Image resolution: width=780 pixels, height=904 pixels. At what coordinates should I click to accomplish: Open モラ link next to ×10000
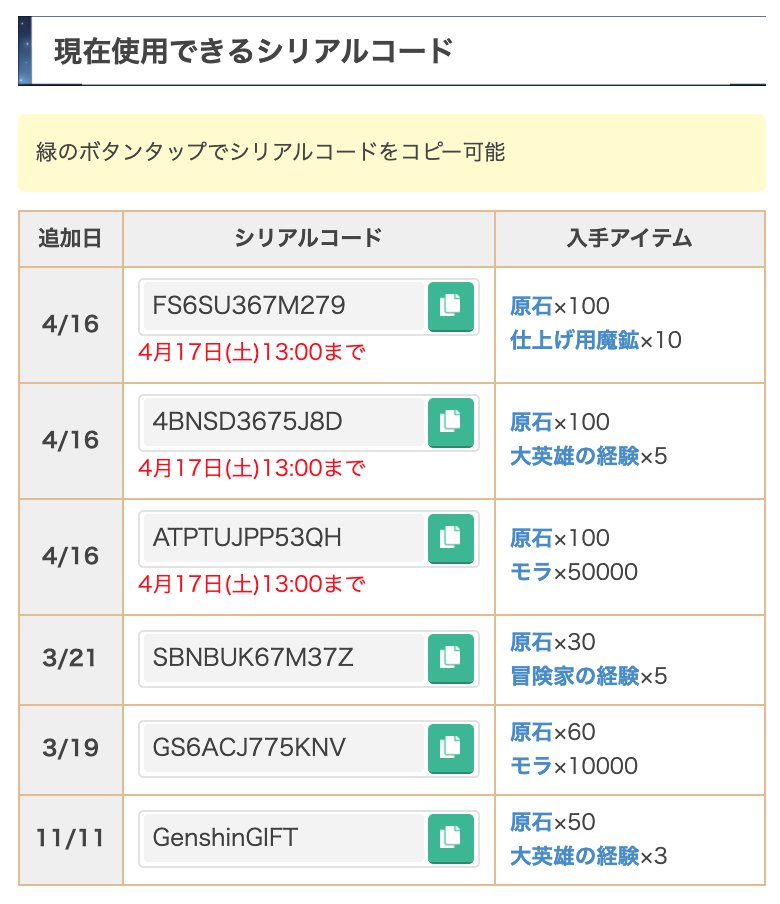click(x=531, y=766)
